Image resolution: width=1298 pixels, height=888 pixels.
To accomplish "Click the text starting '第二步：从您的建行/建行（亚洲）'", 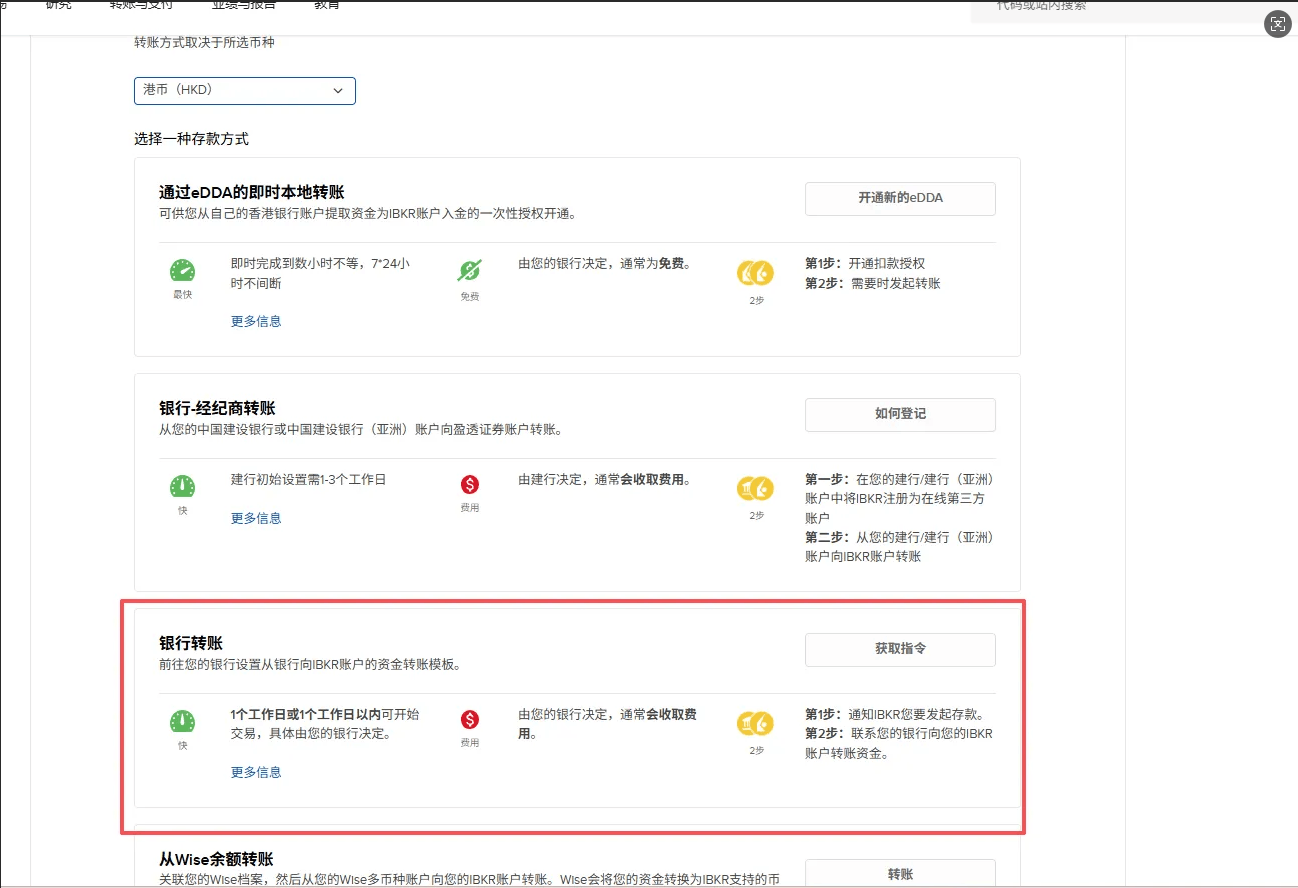I will tap(900, 547).
